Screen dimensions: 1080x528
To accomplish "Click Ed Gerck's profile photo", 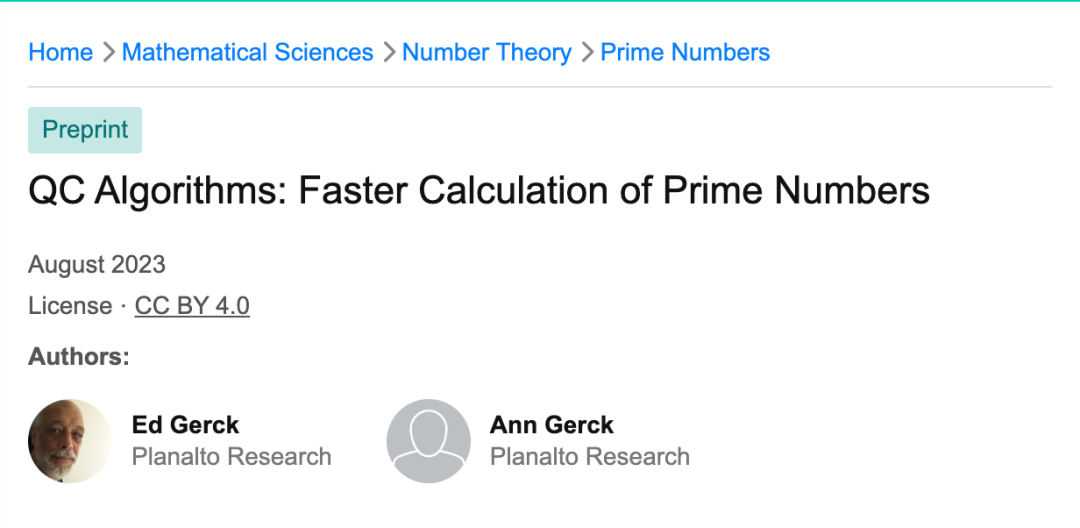I will [70, 441].
